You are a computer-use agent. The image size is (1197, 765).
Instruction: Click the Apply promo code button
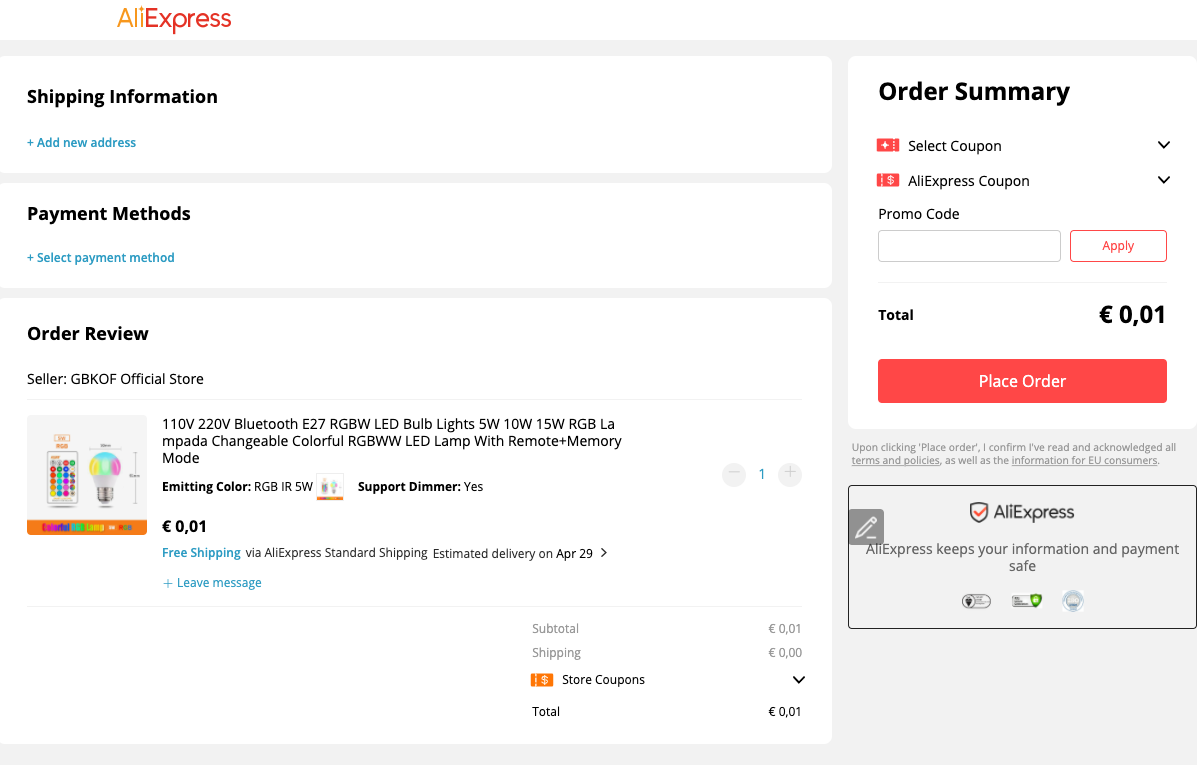pyautogui.click(x=1118, y=246)
